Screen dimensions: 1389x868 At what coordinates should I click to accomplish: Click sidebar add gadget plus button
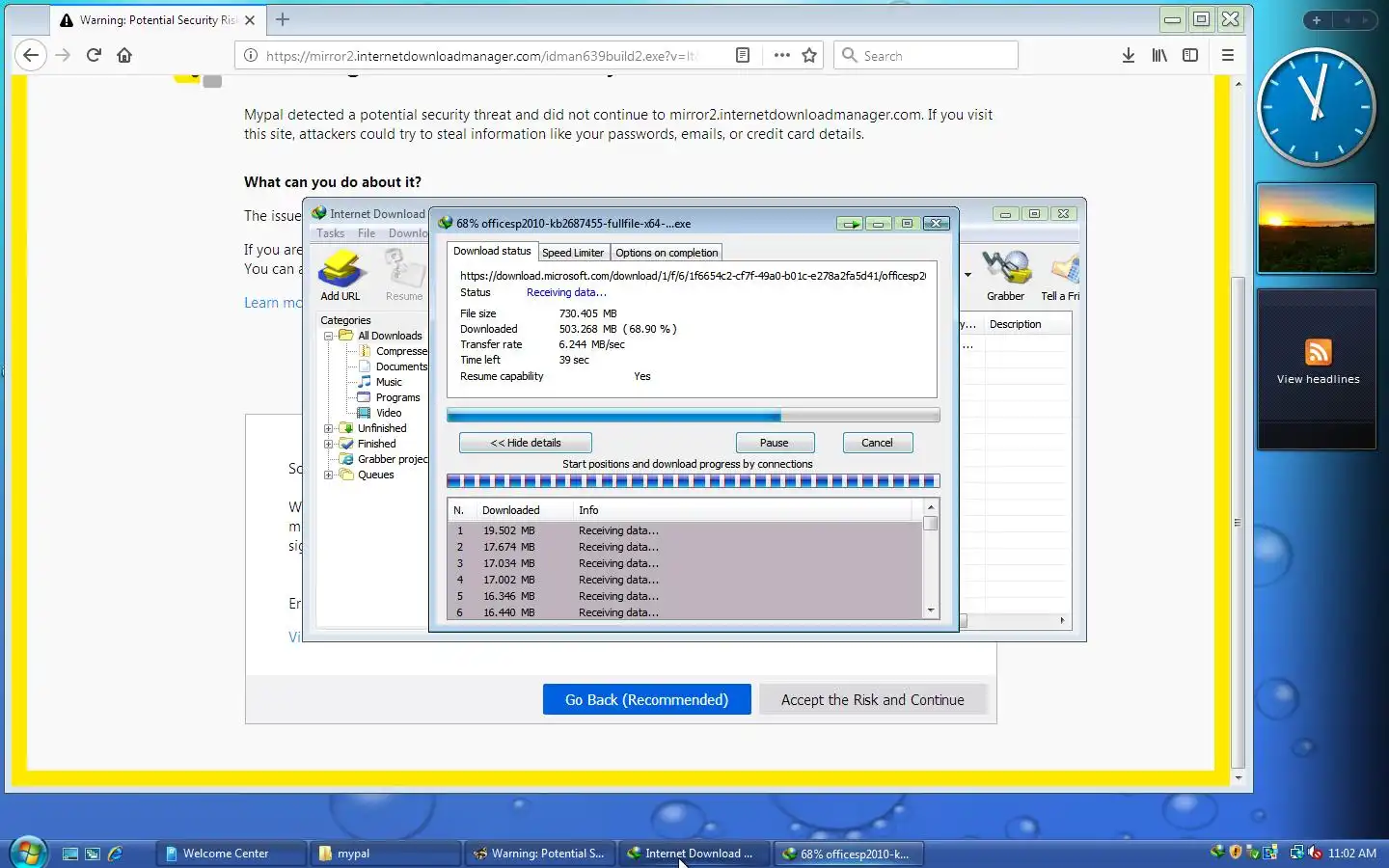1317,19
